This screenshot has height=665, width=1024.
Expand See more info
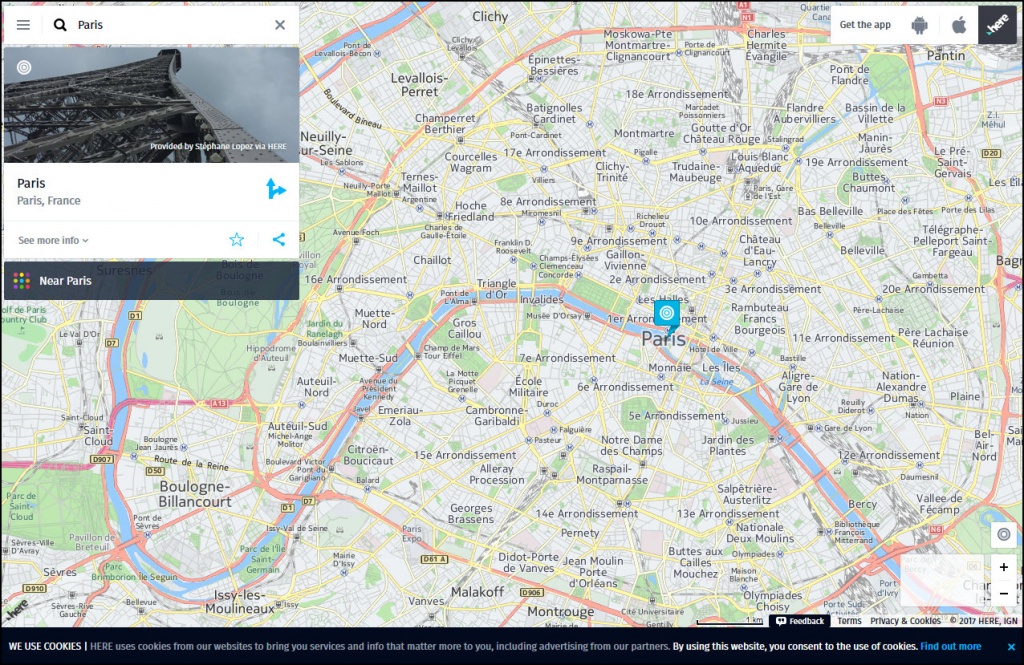pos(54,241)
